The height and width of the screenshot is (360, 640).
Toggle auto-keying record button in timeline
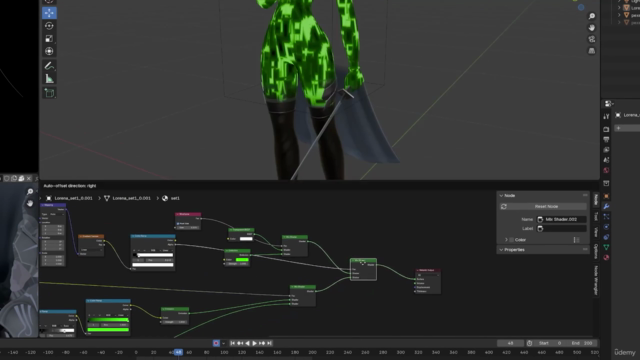(216, 343)
